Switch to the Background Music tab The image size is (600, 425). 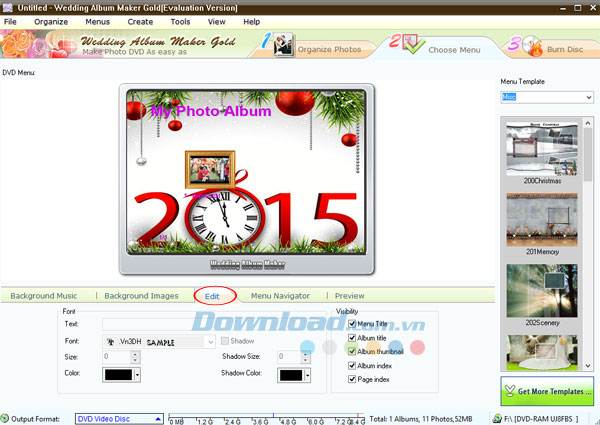[x=44, y=296]
